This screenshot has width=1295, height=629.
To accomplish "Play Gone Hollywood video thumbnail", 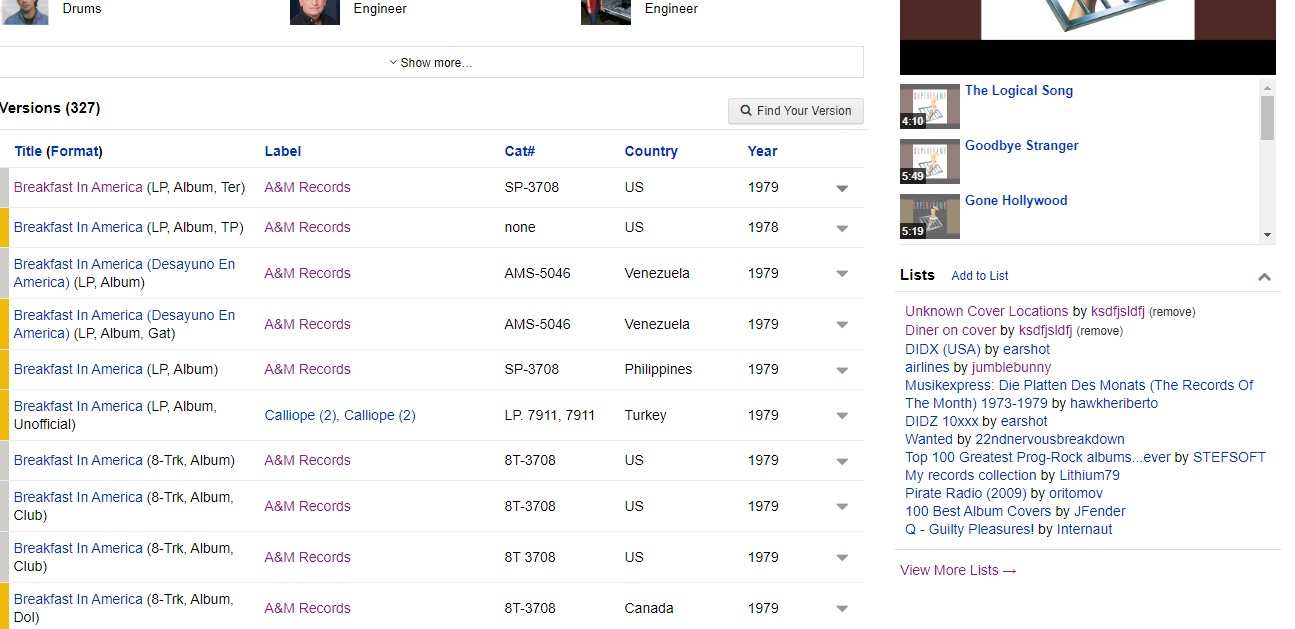I will coord(930,216).
